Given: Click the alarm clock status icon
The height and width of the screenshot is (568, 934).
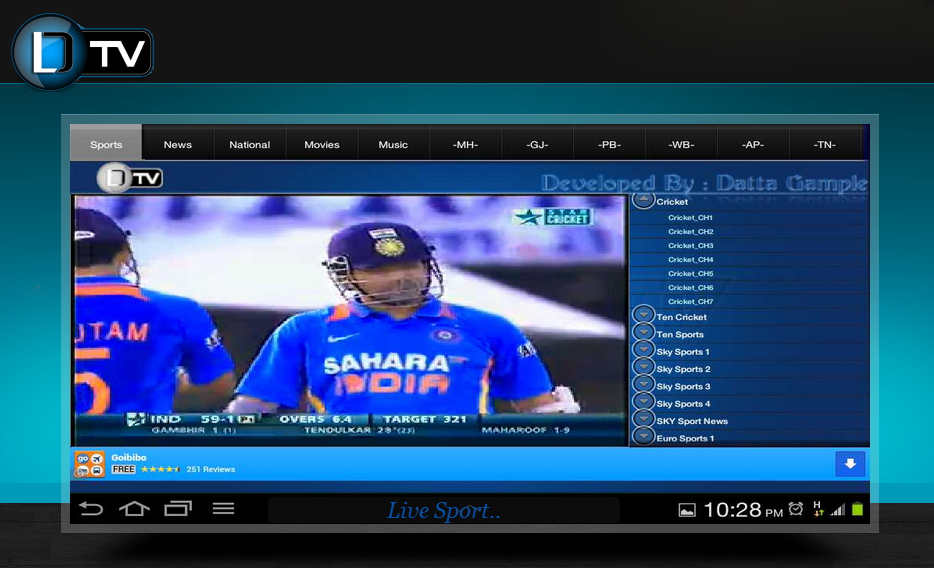Looking at the screenshot, I should pyautogui.click(x=796, y=508).
